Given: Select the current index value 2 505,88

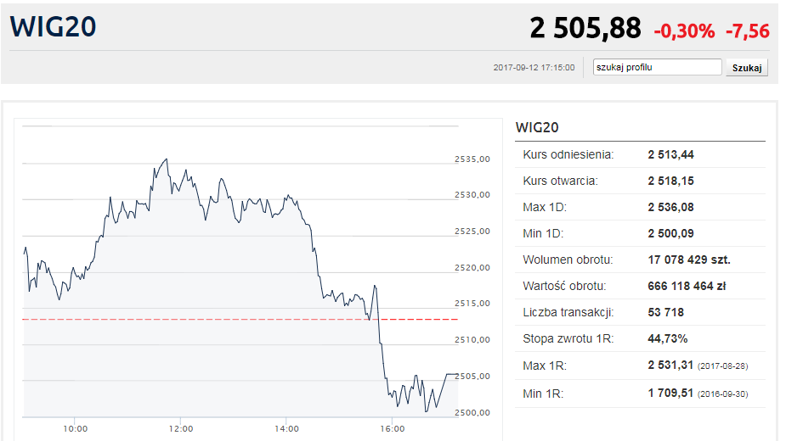Looking at the screenshot, I should [x=585, y=29].
